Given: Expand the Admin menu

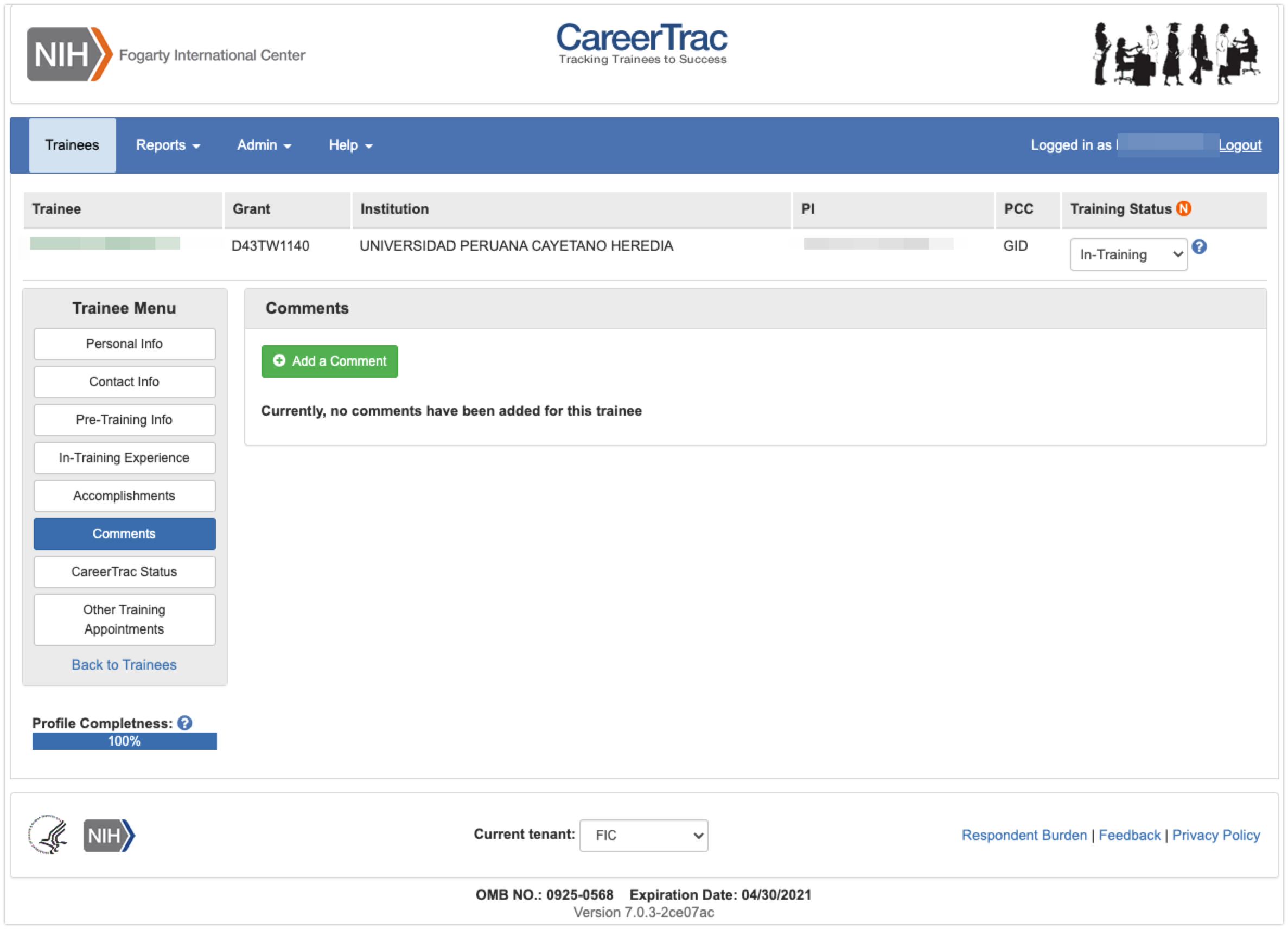Looking at the screenshot, I should [264, 145].
